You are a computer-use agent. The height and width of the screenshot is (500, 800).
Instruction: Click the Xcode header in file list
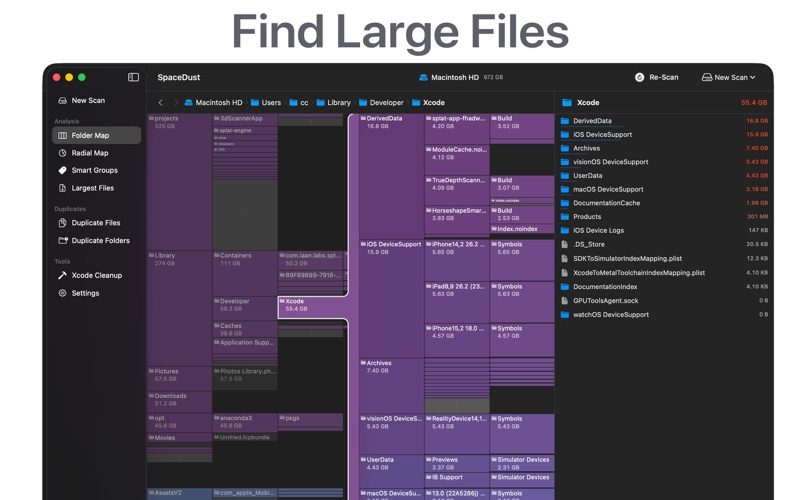click(x=664, y=103)
